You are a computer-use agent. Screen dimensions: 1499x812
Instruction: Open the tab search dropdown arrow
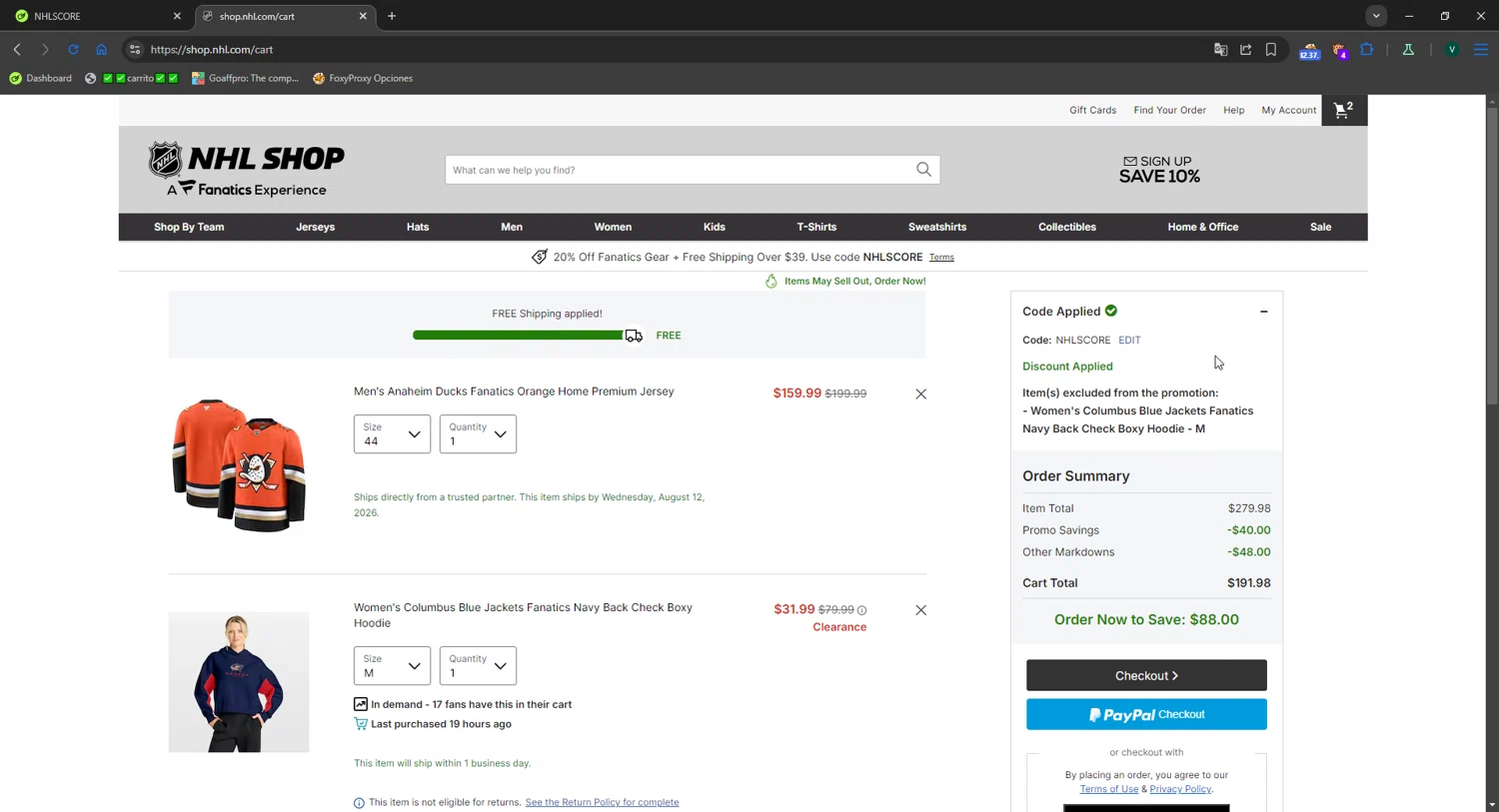[1376, 16]
